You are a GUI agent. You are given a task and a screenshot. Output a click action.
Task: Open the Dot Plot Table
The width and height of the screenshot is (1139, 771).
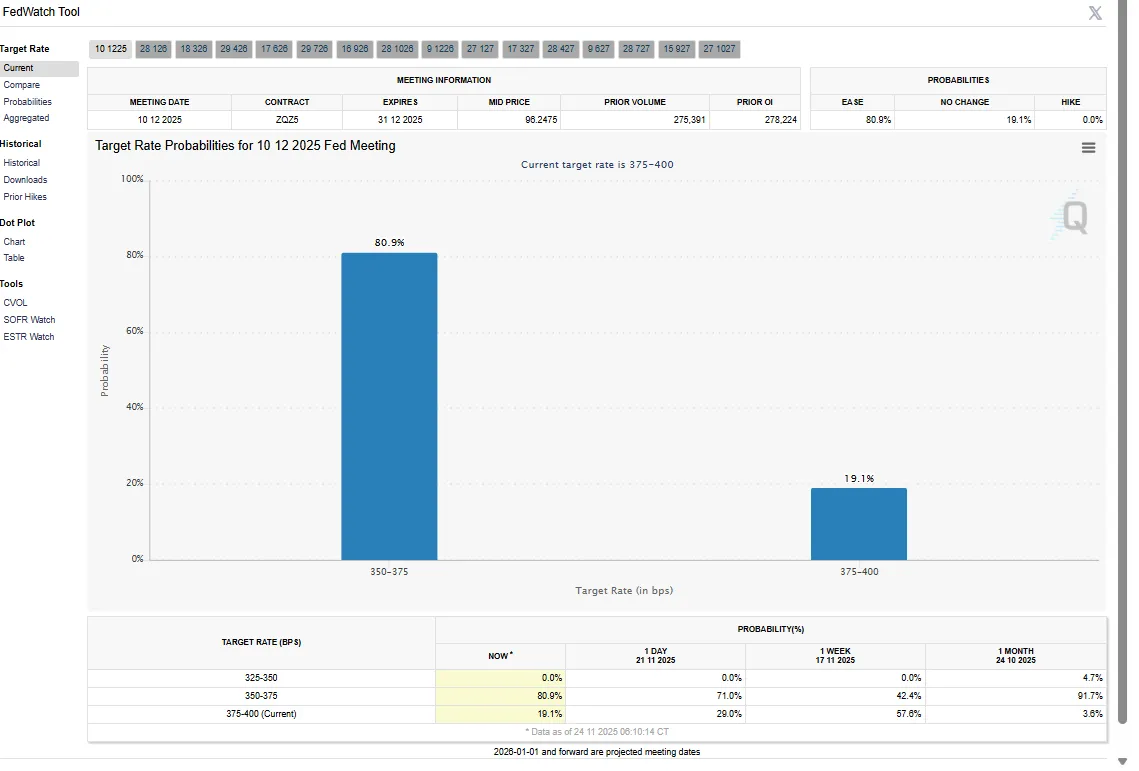point(14,258)
